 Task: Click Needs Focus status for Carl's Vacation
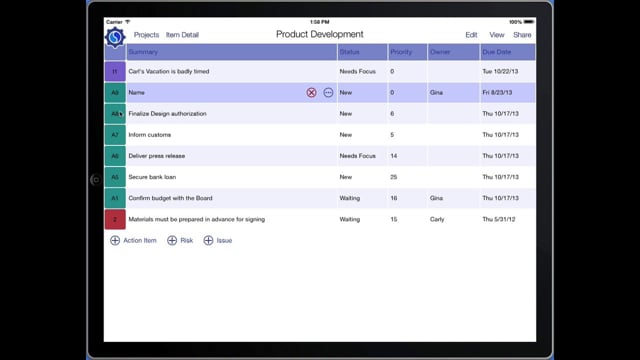(357, 71)
